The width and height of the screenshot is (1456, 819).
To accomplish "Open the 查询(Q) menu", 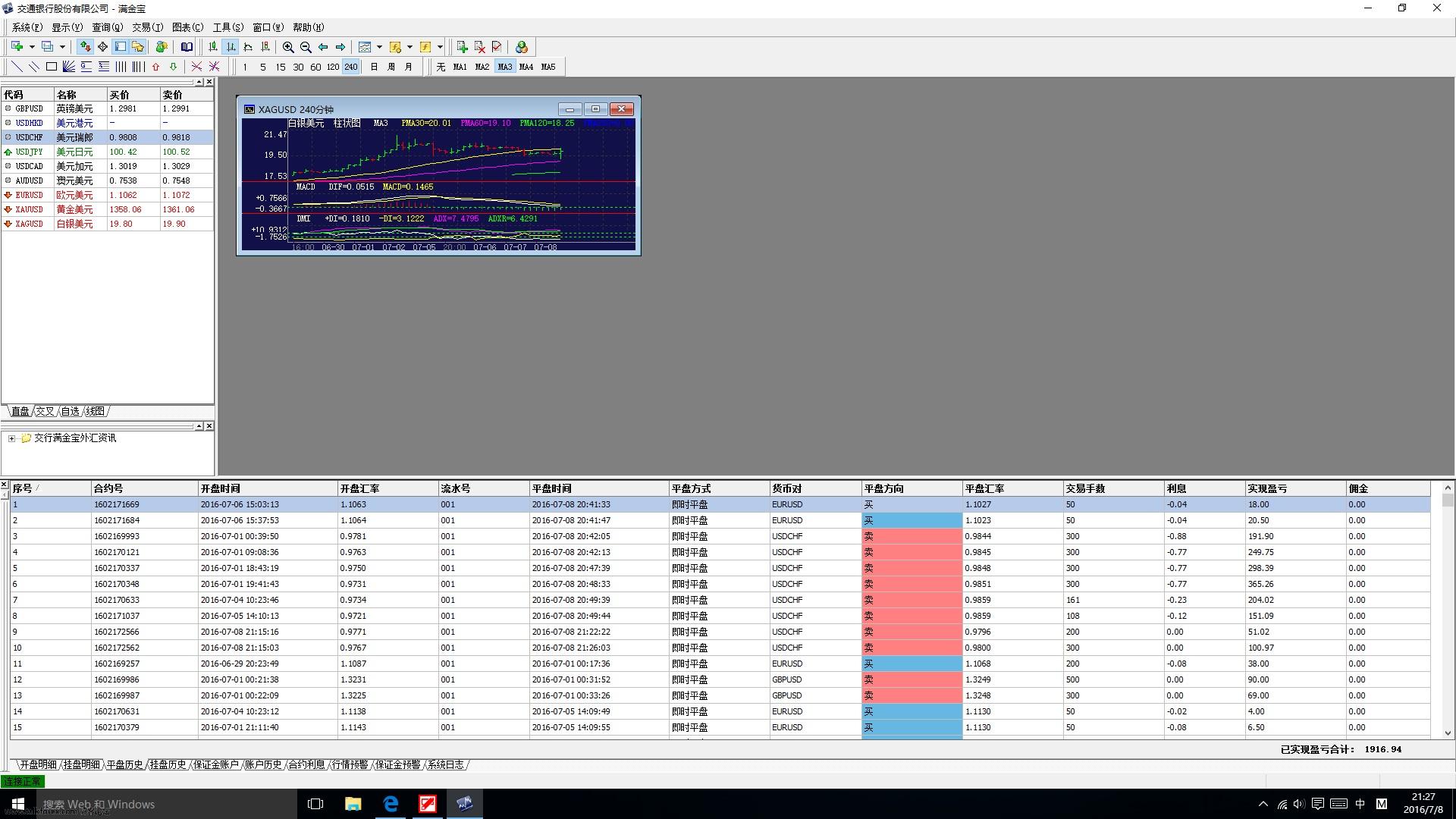I will (107, 27).
